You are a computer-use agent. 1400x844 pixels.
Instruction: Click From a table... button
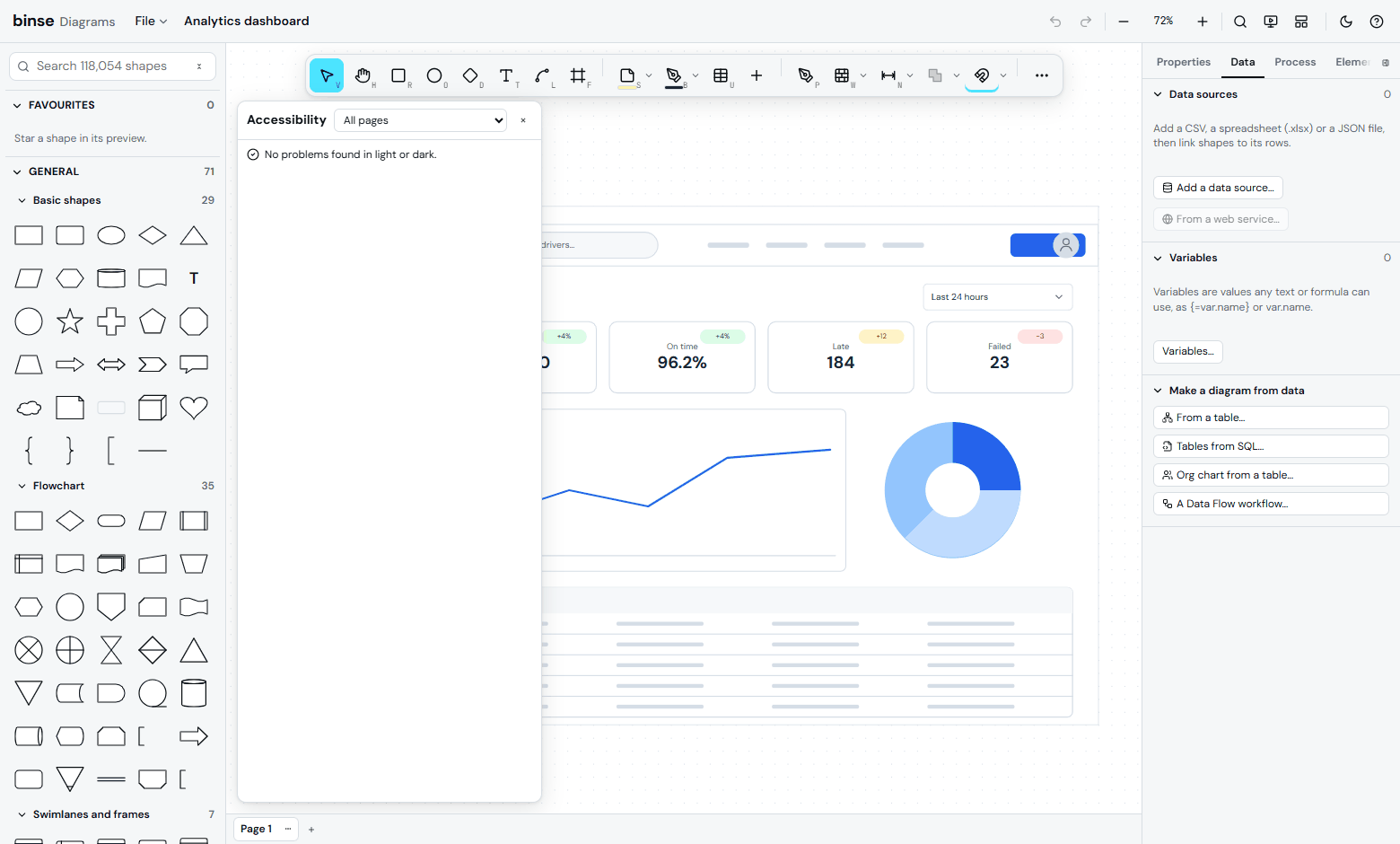1271,418
